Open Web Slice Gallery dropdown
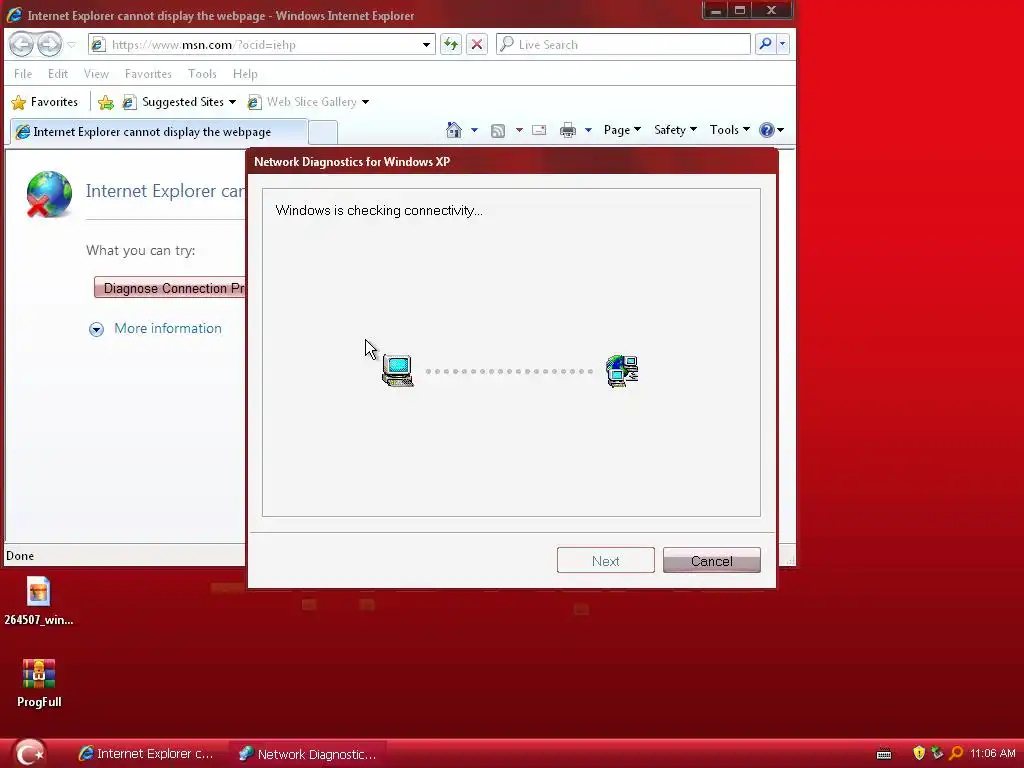Image resolution: width=1024 pixels, height=768 pixels. [308, 102]
